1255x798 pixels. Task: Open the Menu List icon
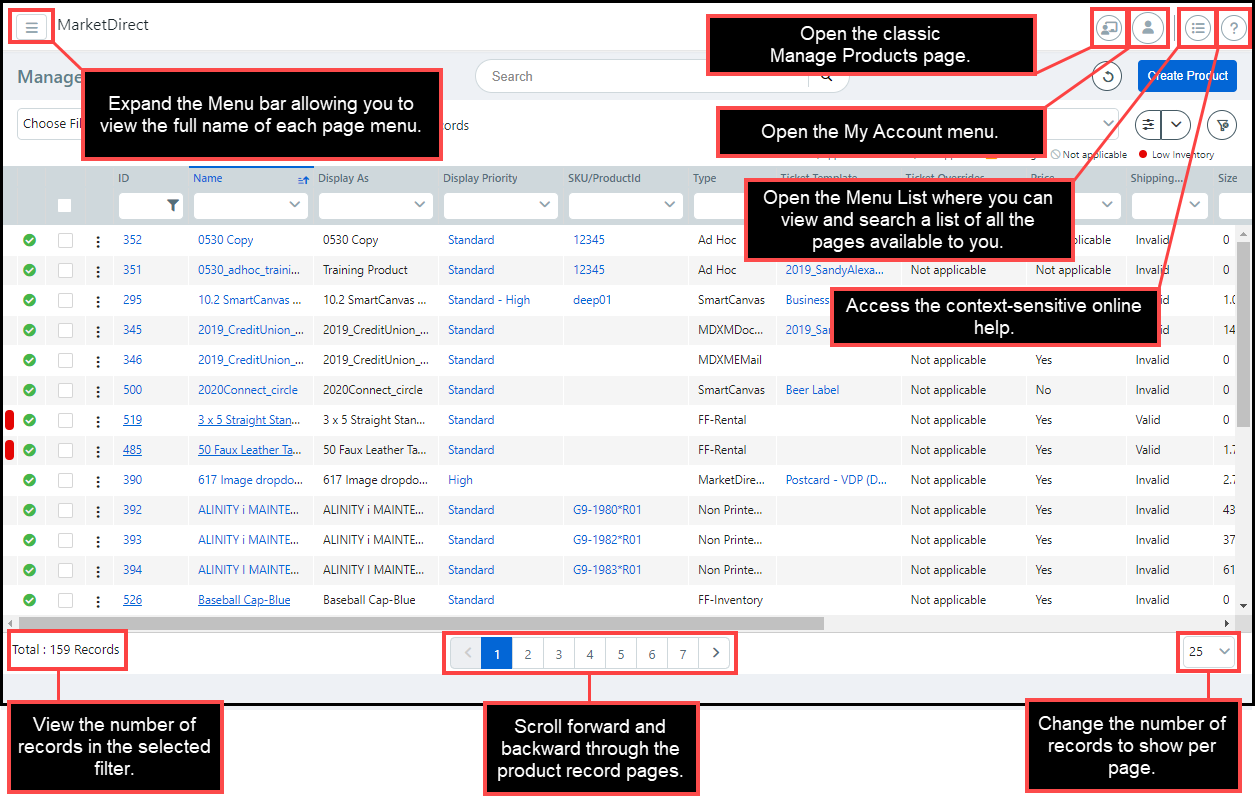pos(1198,28)
